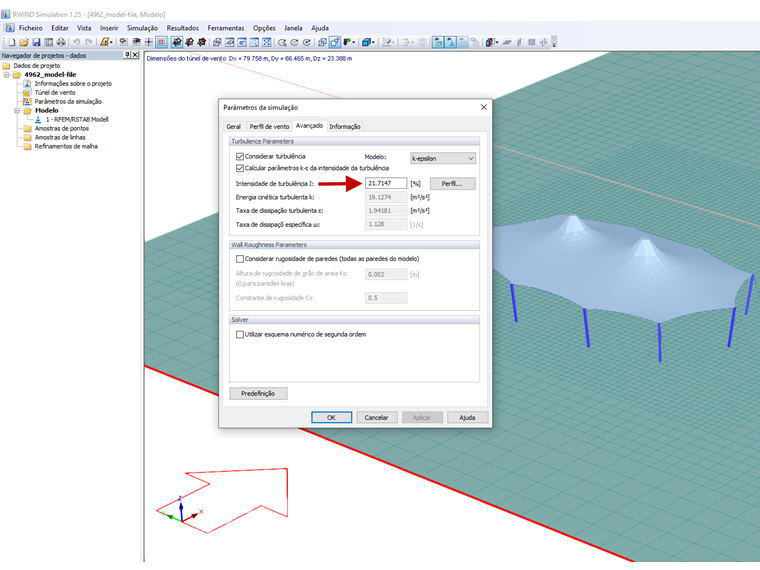Click the highlighted simplified model display icon
This screenshot has height=570, width=760.
[451, 43]
